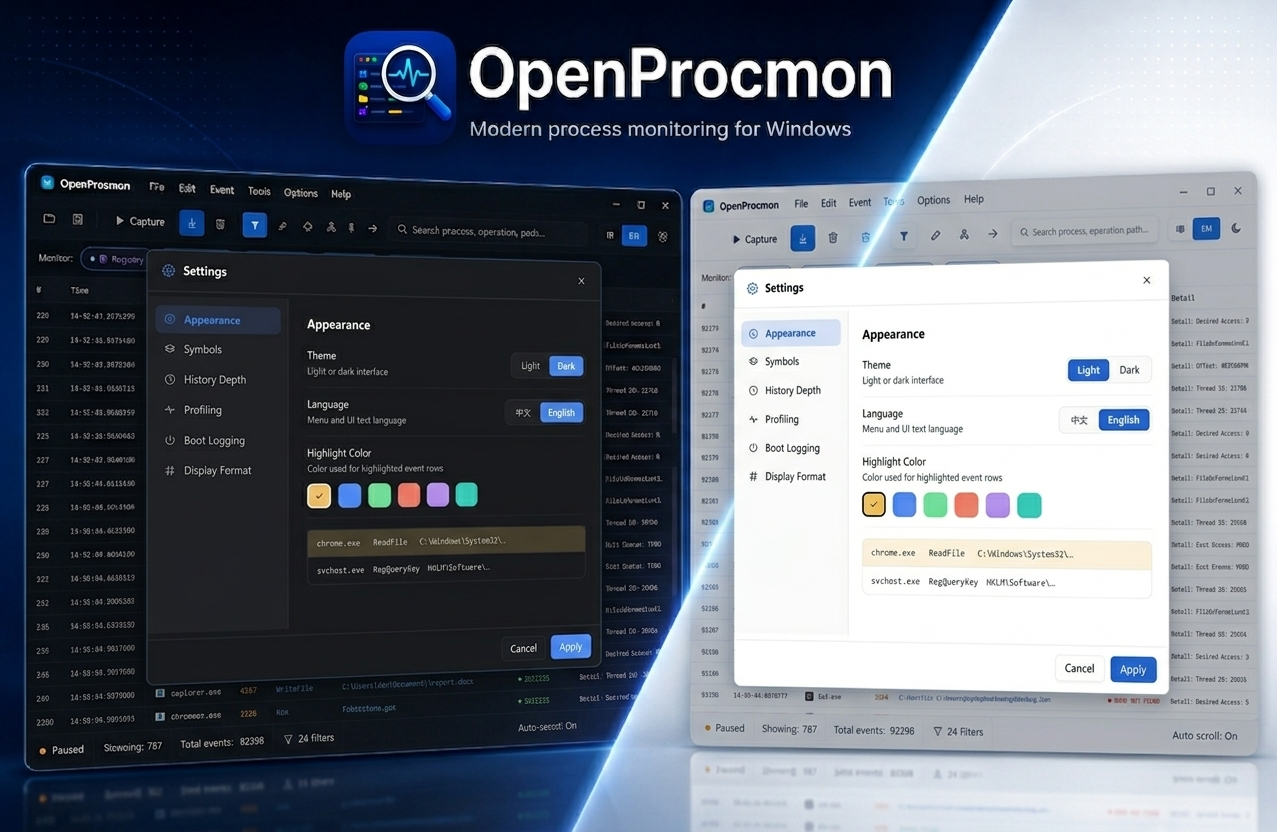
Task: Click the pencil highlight icon in light window
Action: tap(935, 235)
